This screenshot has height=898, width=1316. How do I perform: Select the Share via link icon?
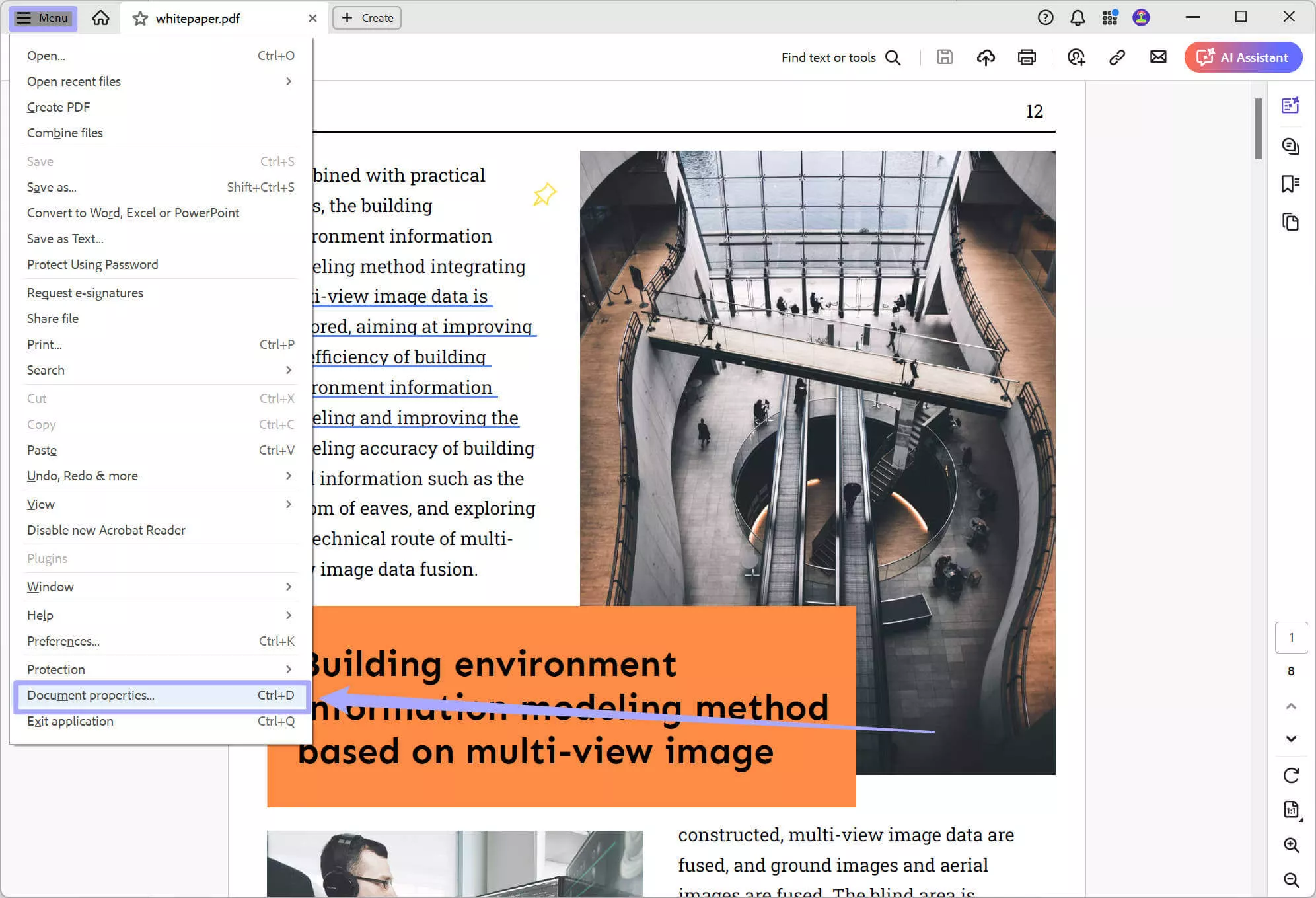pyautogui.click(x=1117, y=57)
